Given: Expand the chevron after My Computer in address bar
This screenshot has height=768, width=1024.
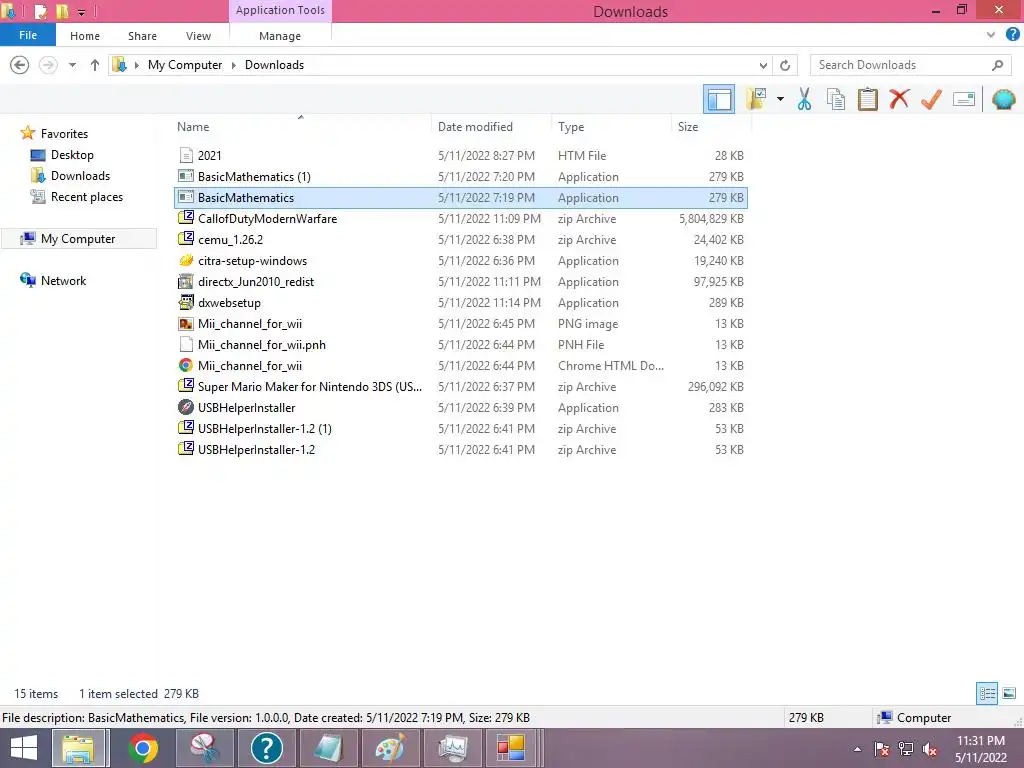Looking at the screenshot, I should [x=233, y=65].
